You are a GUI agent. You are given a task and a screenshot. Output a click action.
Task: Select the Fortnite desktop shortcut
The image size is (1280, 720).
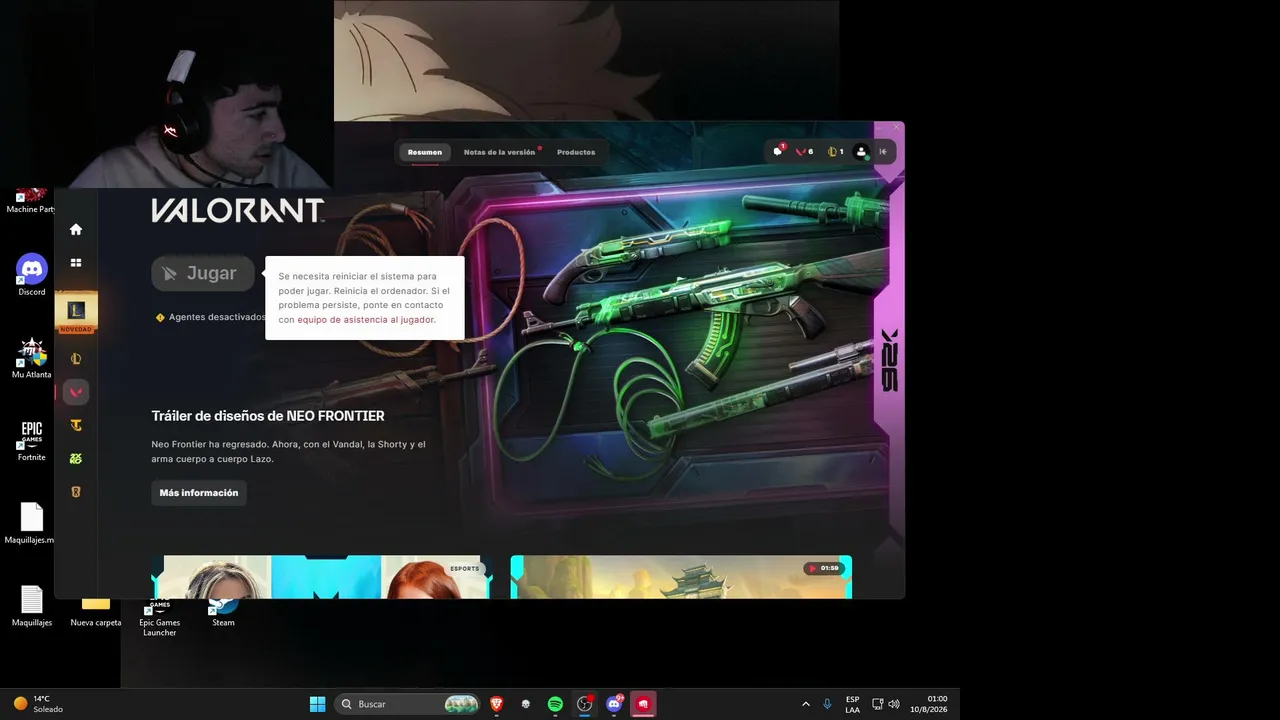pyautogui.click(x=32, y=440)
